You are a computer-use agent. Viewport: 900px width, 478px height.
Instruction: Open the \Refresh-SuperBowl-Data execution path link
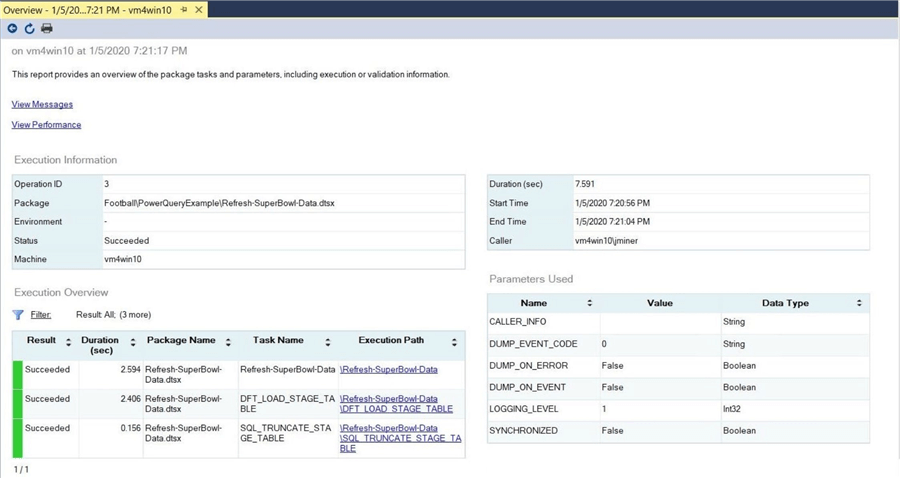389,370
